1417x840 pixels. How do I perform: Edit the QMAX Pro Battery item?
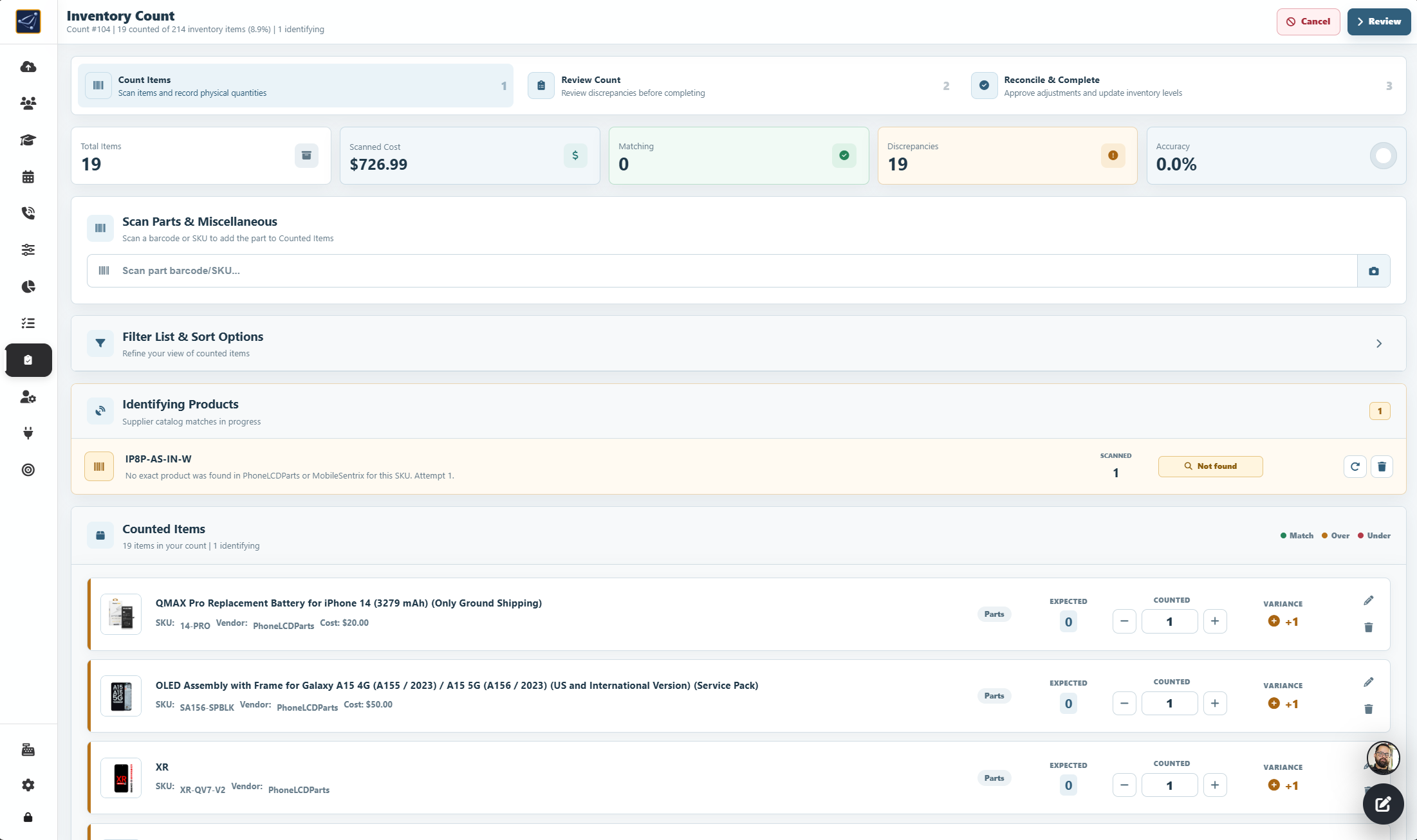(1369, 600)
